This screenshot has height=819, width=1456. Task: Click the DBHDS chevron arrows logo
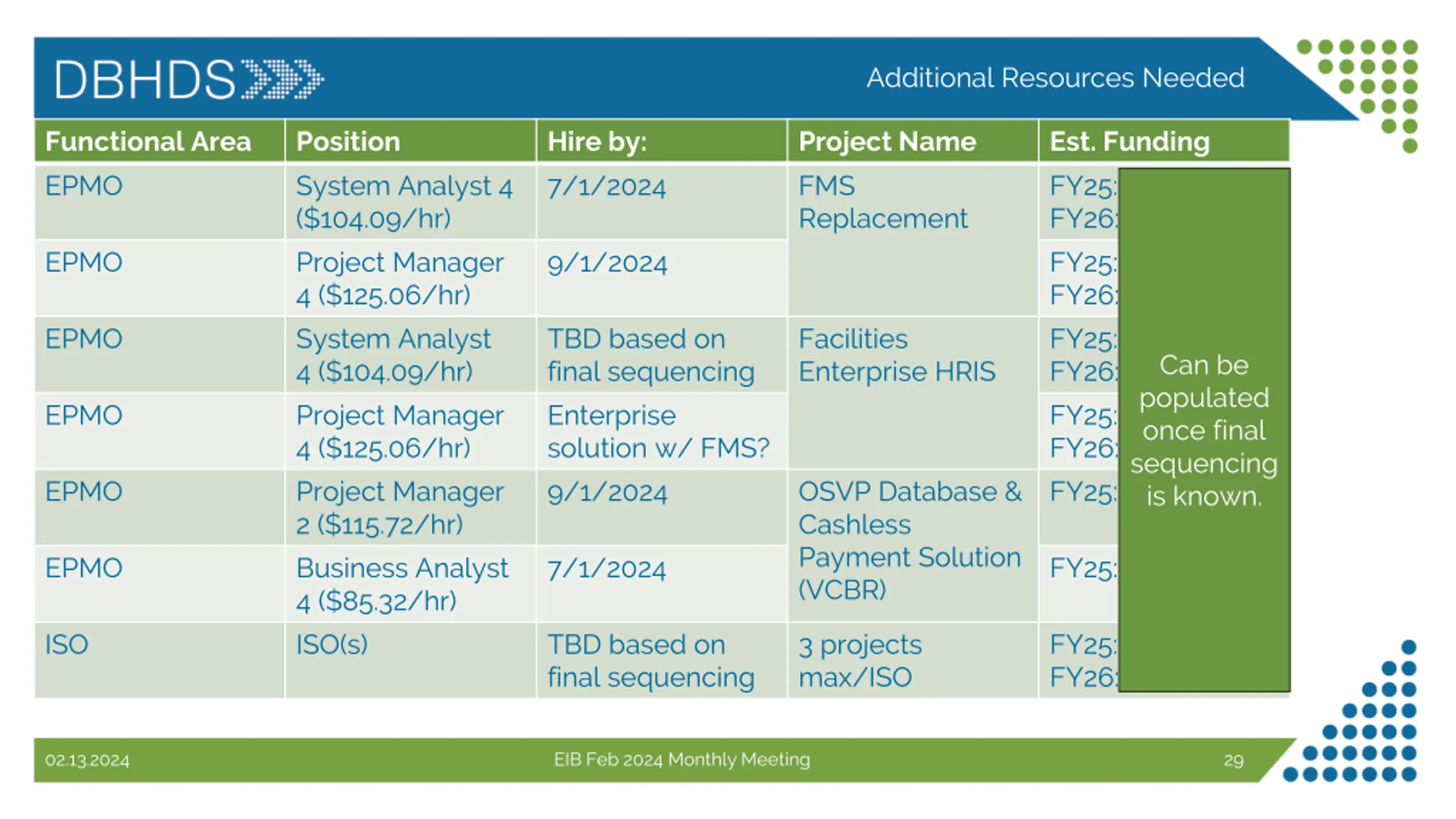(x=283, y=79)
